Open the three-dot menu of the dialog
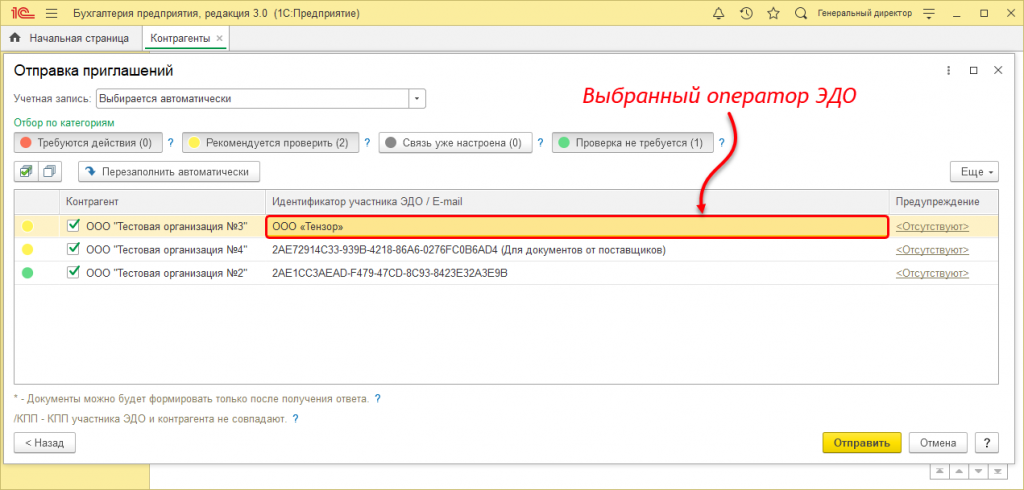The height and width of the screenshot is (490, 1024). (x=951, y=71)
